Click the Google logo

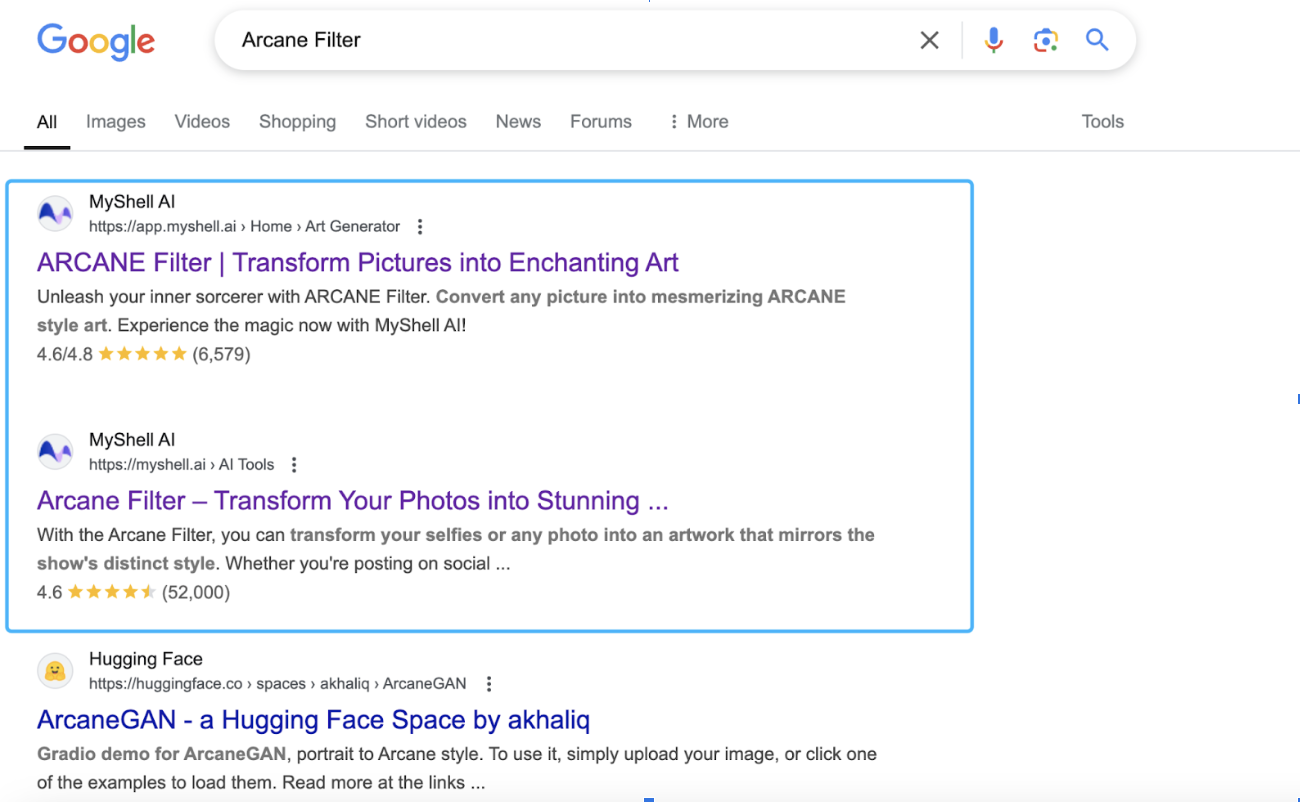96,41
